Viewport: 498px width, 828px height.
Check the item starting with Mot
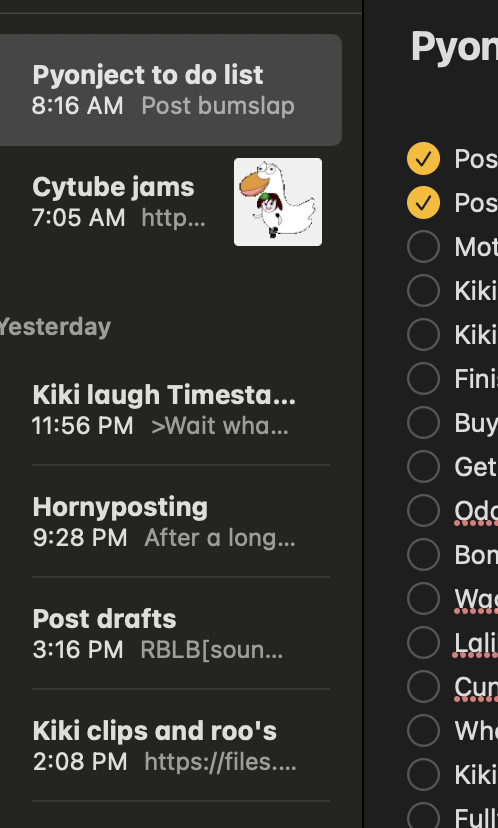424,246
